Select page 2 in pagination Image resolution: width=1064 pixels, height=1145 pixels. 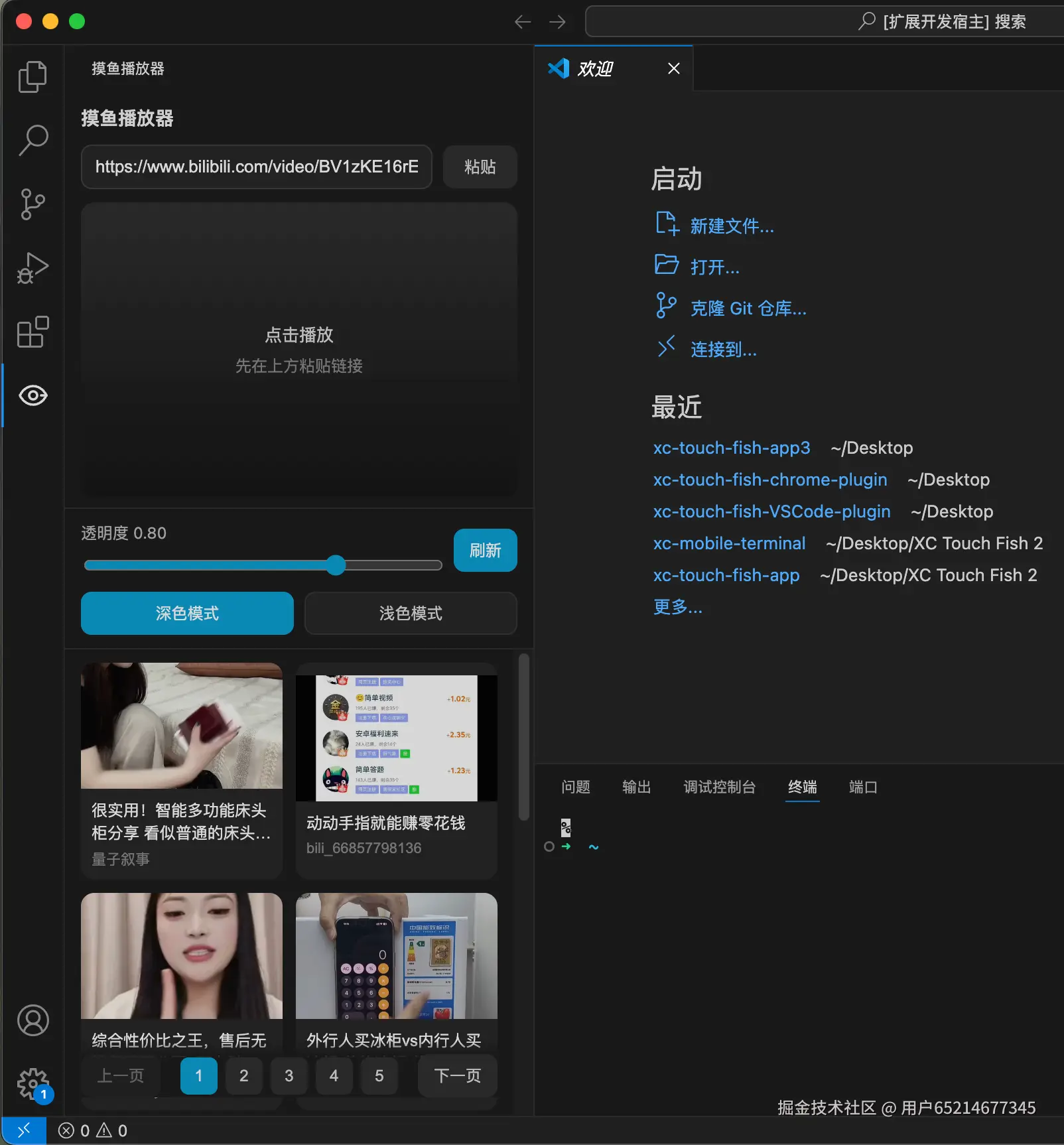[x=244, y=1075]
